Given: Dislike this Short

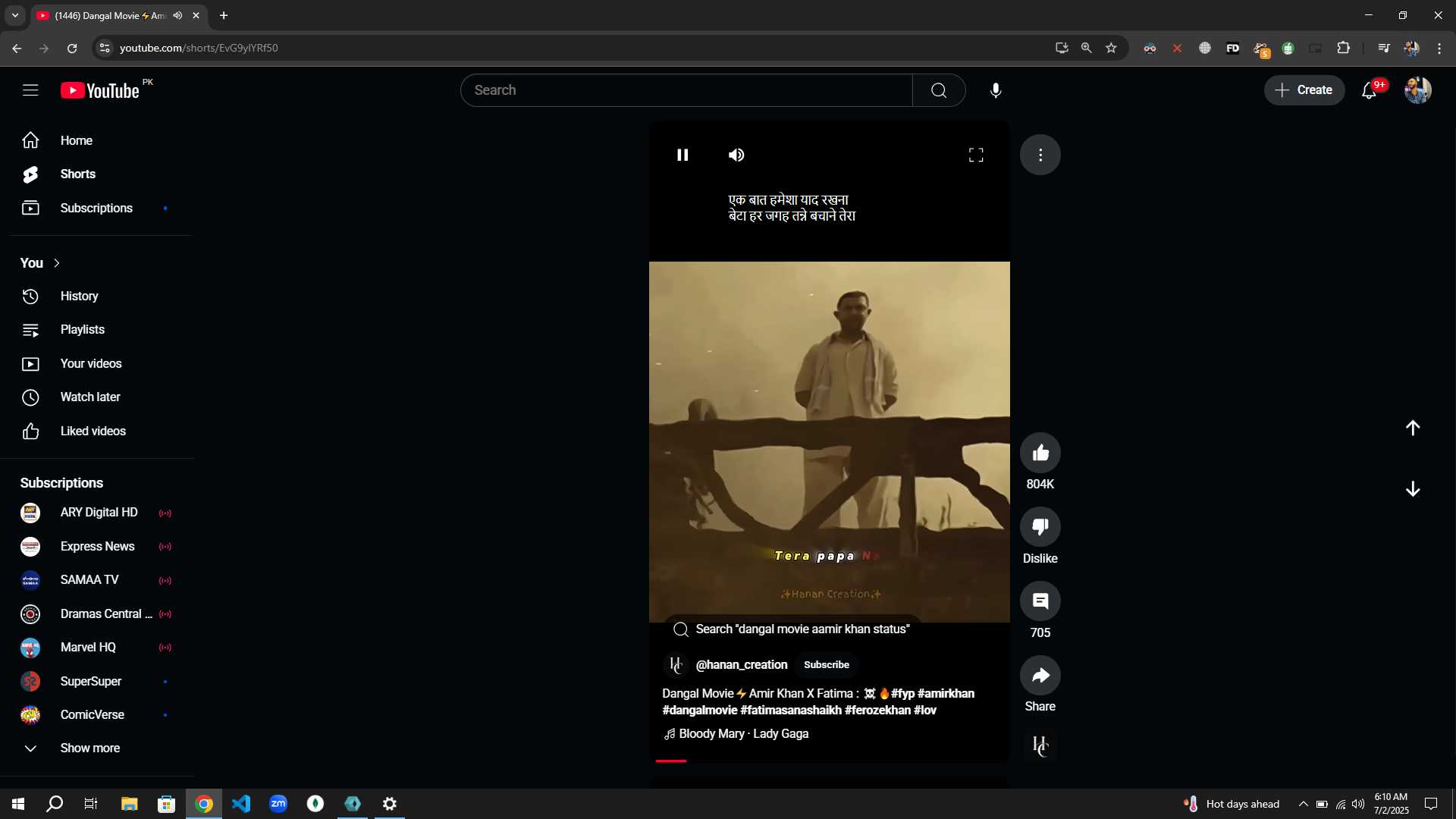Looking at the screenshot, I should pyautogui.click(x=1040, y=526).
